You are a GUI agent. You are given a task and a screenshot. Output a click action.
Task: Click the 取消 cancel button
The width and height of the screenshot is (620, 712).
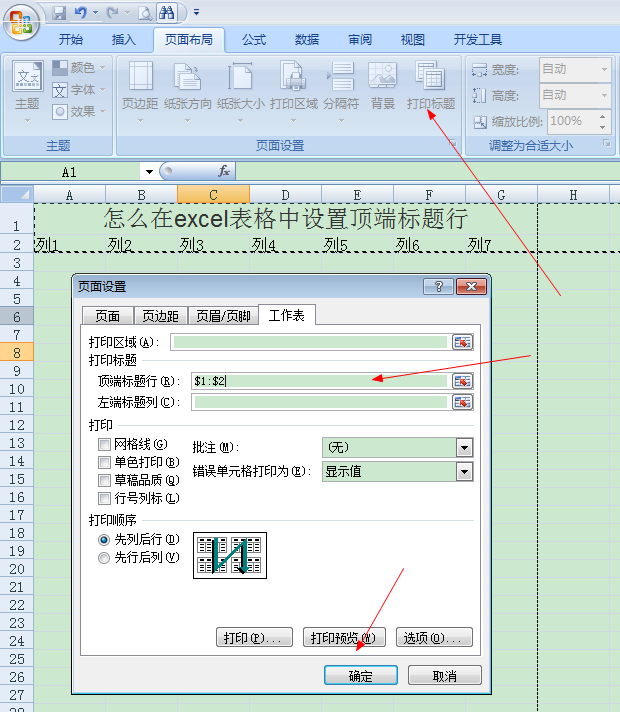pyautogui.click(x=444, y=675)
